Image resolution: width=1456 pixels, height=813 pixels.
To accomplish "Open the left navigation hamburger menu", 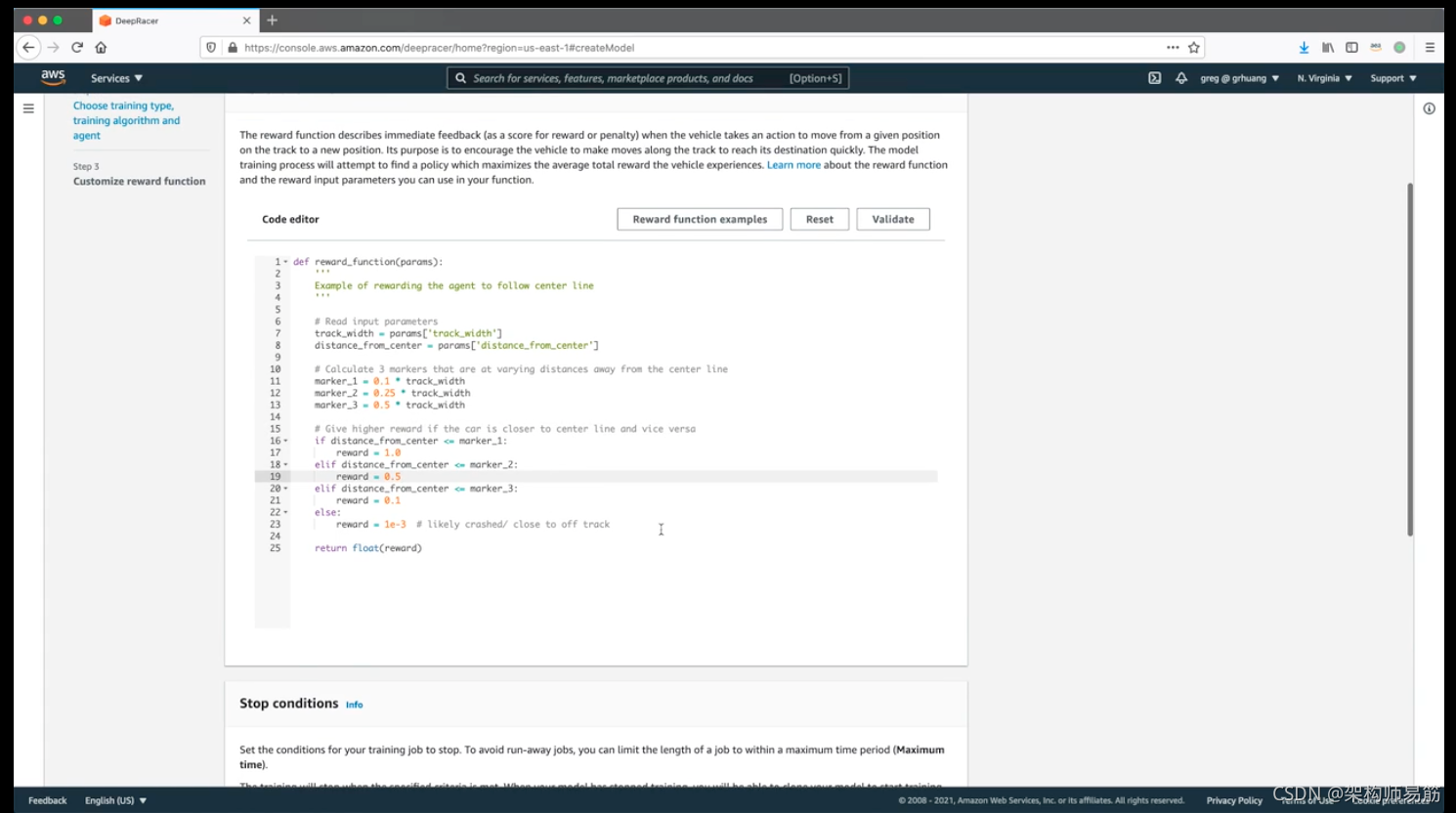I will 28,108.
